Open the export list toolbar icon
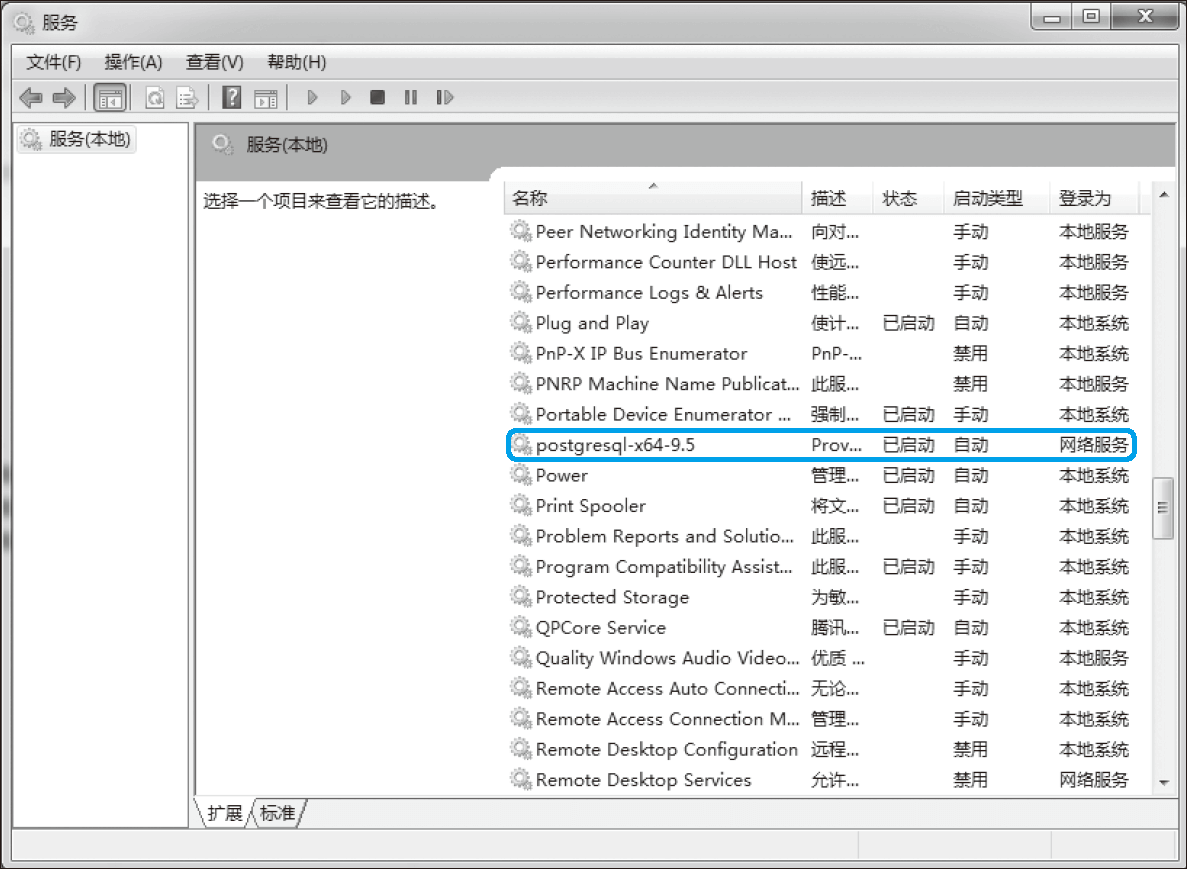 pos(186,96)
